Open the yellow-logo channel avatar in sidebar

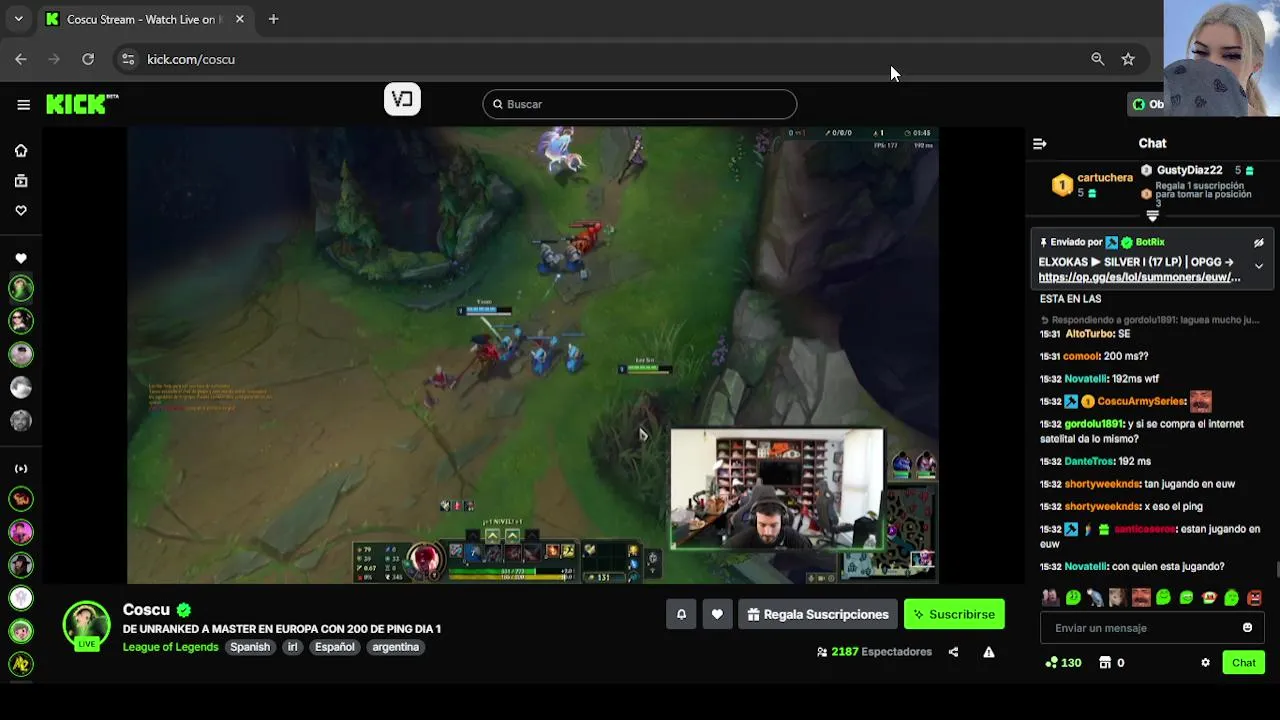[21, 663]
